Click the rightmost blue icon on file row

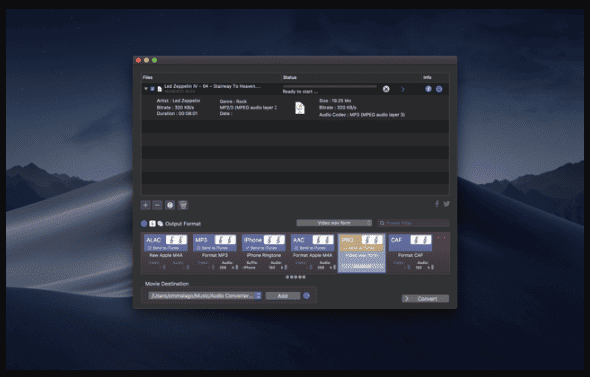point(439,89)
